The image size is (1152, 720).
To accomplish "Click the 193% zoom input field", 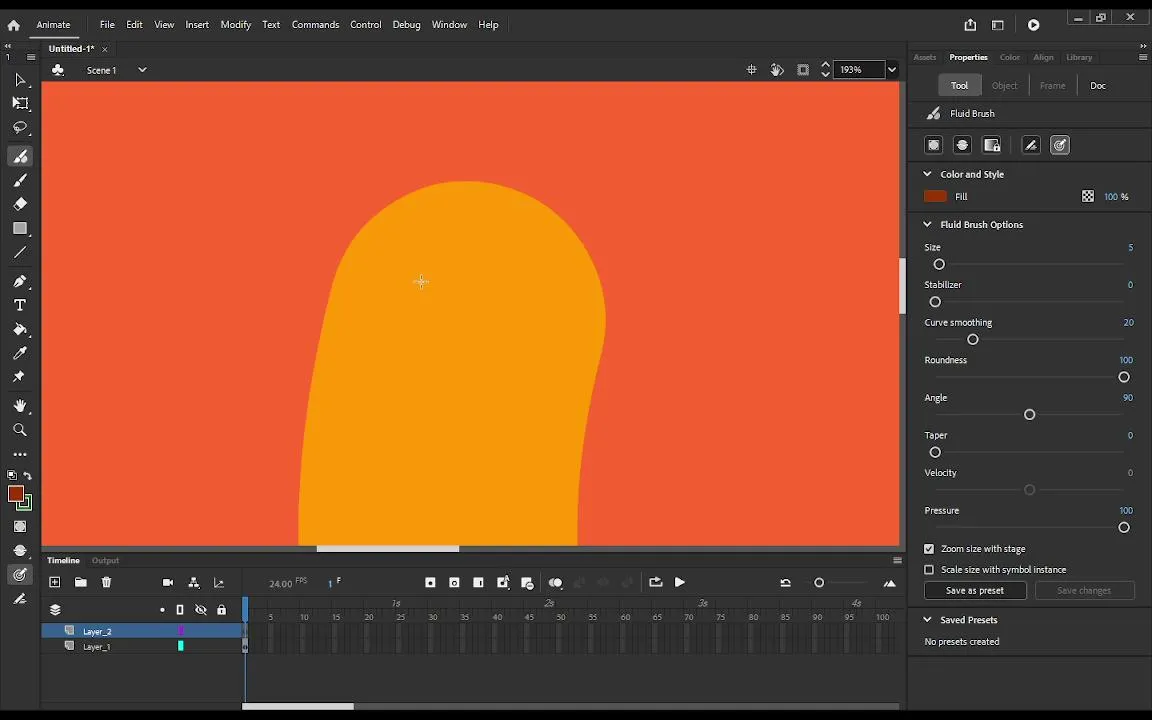I will [x=860, y=70].
